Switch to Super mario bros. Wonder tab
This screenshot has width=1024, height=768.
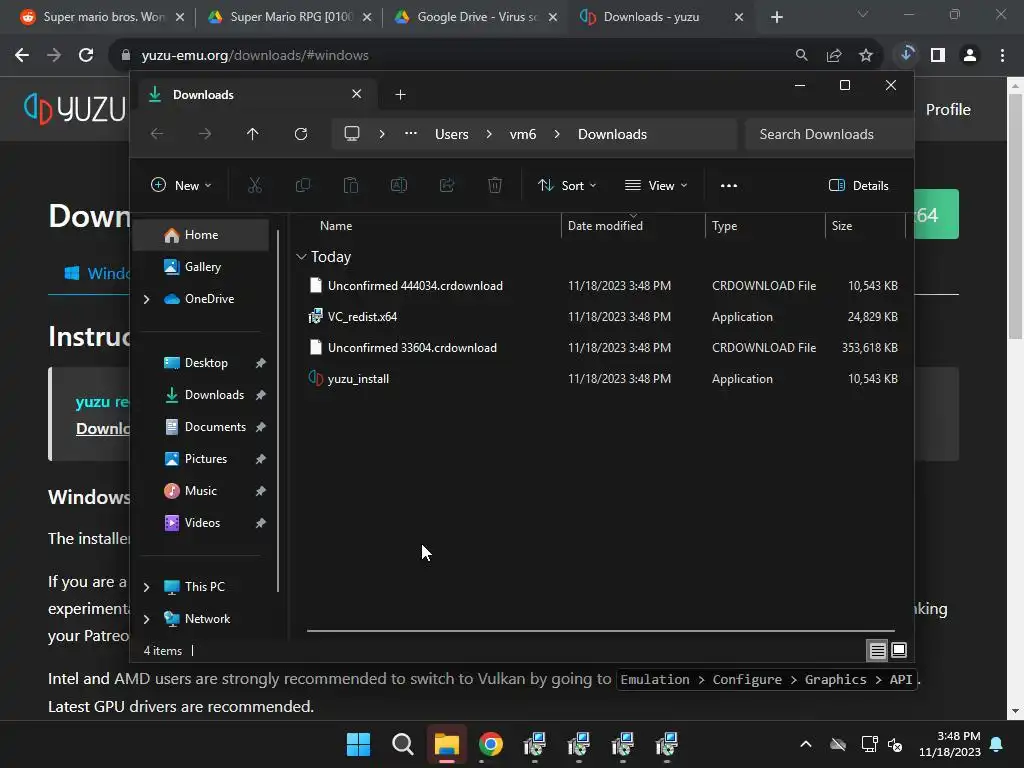tap(101, 17)
